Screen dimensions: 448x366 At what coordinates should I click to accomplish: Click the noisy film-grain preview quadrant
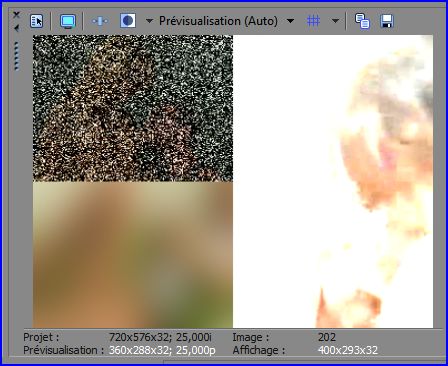point(133,108)
